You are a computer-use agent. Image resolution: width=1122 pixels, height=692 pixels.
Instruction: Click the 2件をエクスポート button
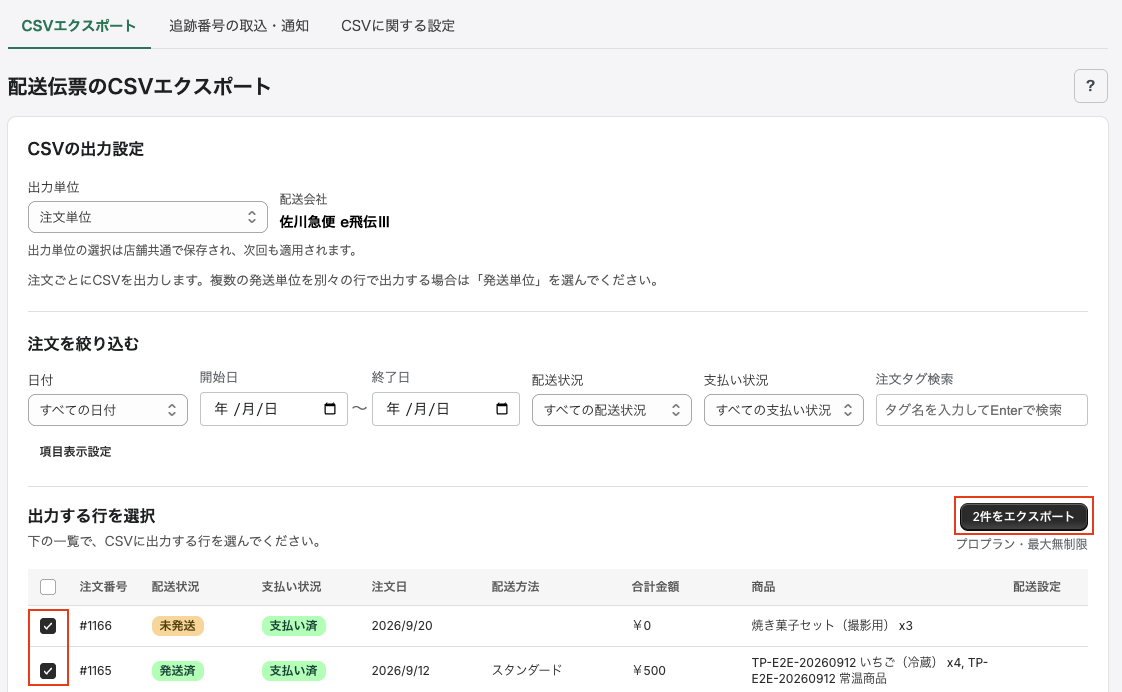pos(1023,517)
